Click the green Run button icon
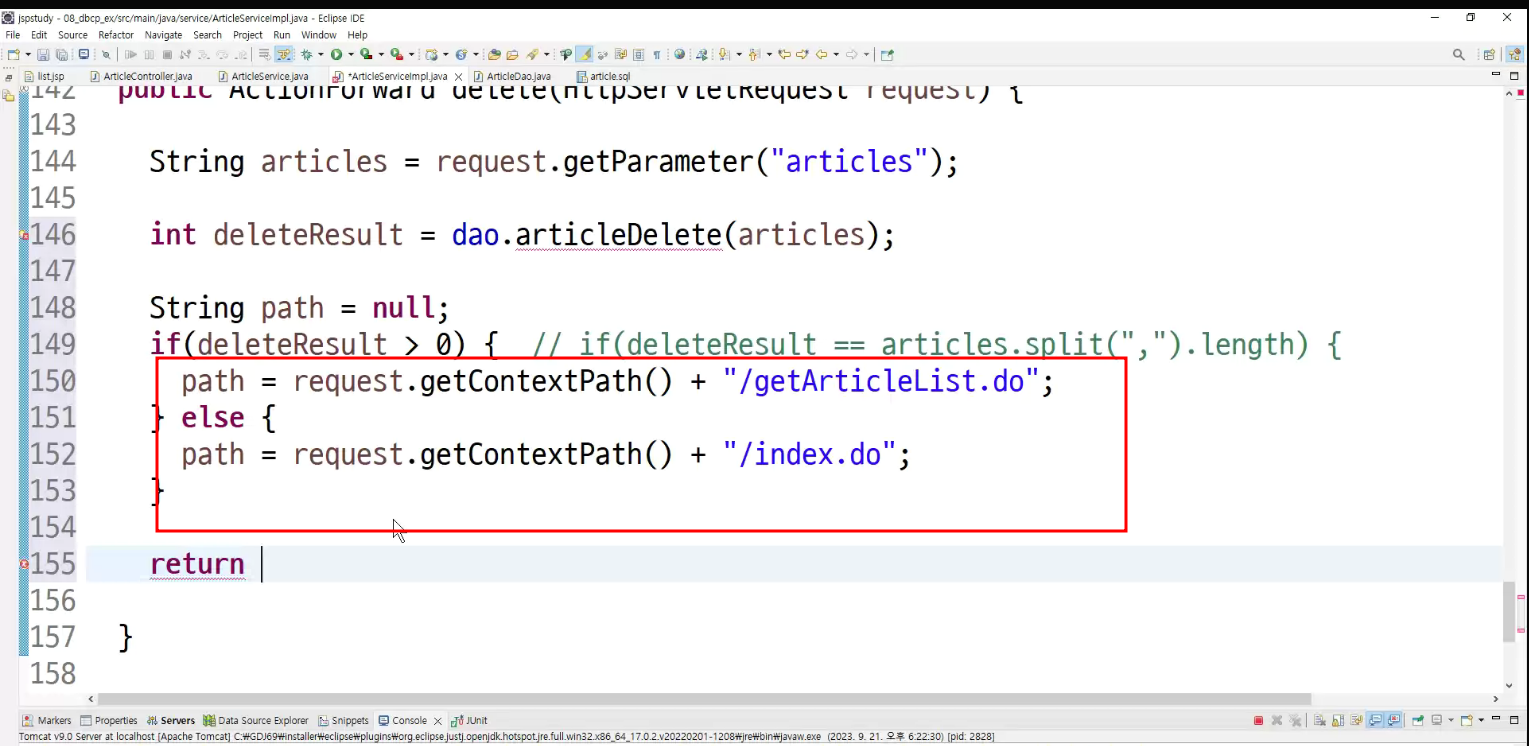1529x746 pixels. click(336, 54)
